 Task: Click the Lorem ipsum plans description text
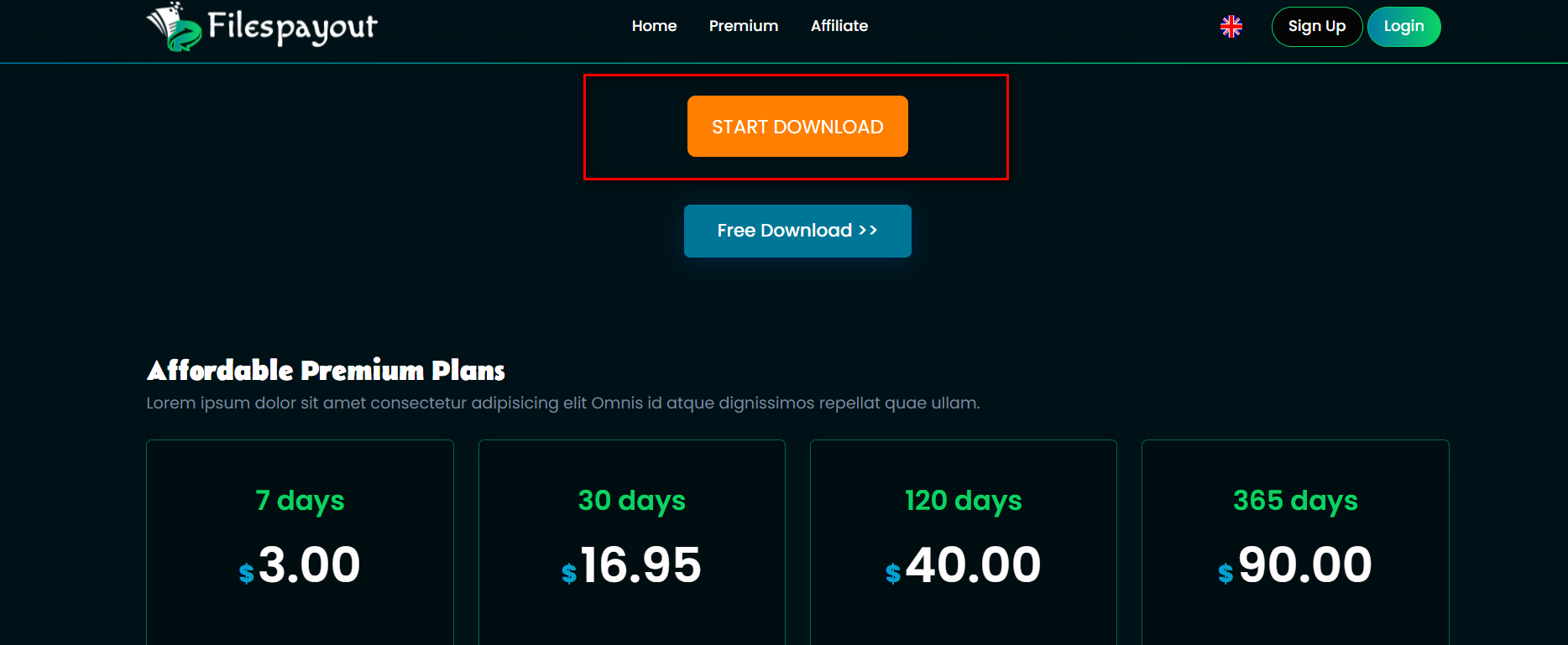(562, 403)
